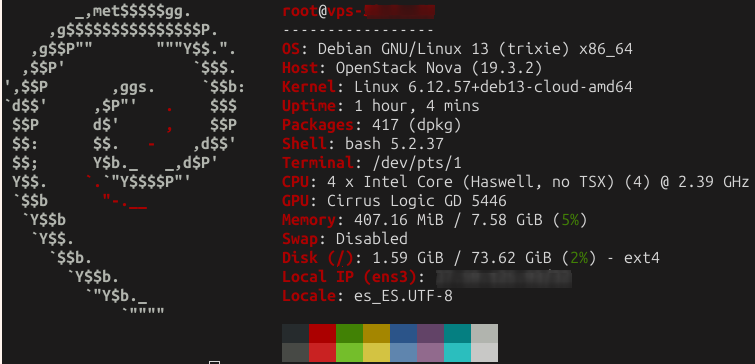
Task: Click the dark green color swatch in top row
Action: point(349,333)
